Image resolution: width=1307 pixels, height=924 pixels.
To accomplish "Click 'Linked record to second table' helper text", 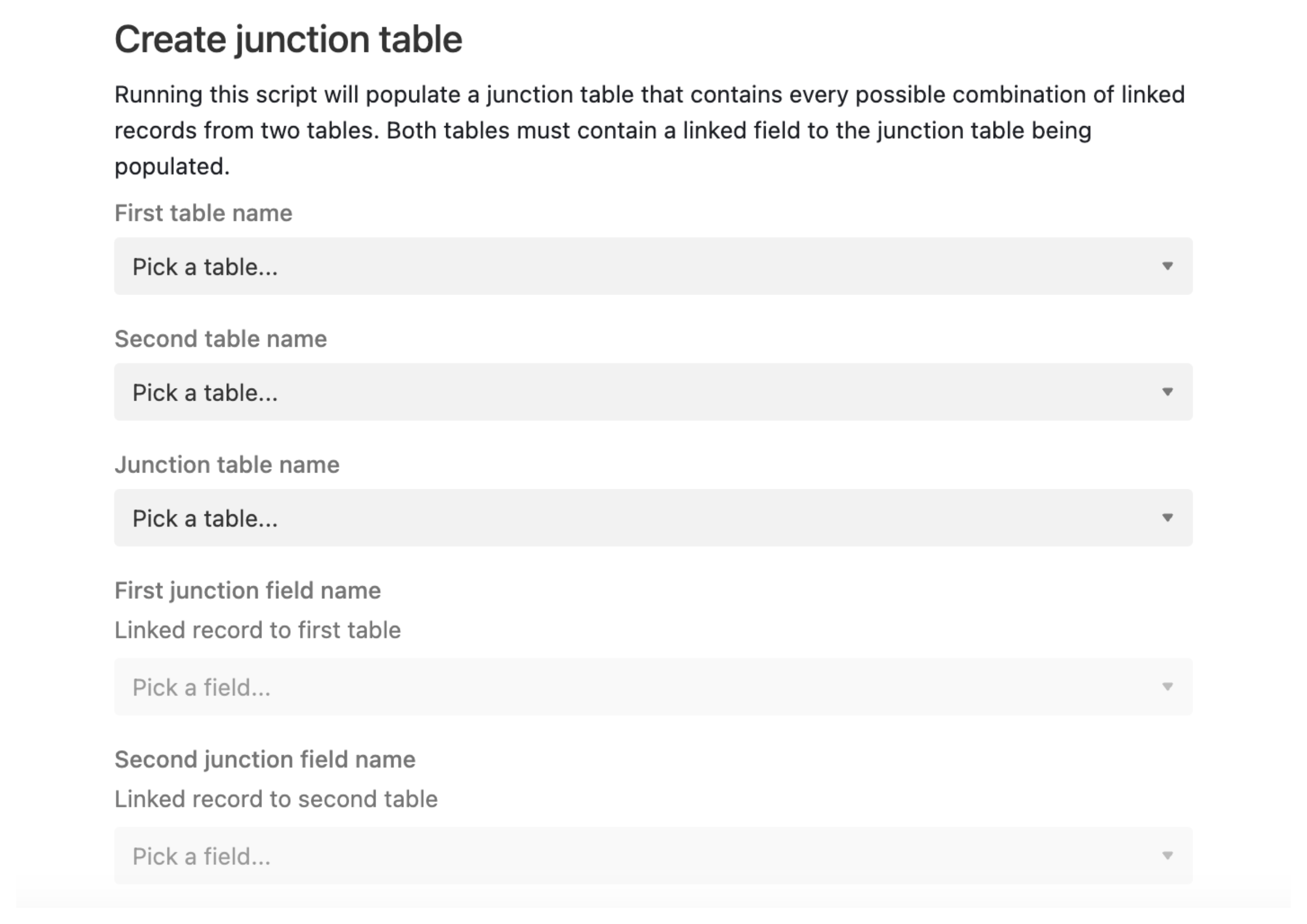I will 276,798.
